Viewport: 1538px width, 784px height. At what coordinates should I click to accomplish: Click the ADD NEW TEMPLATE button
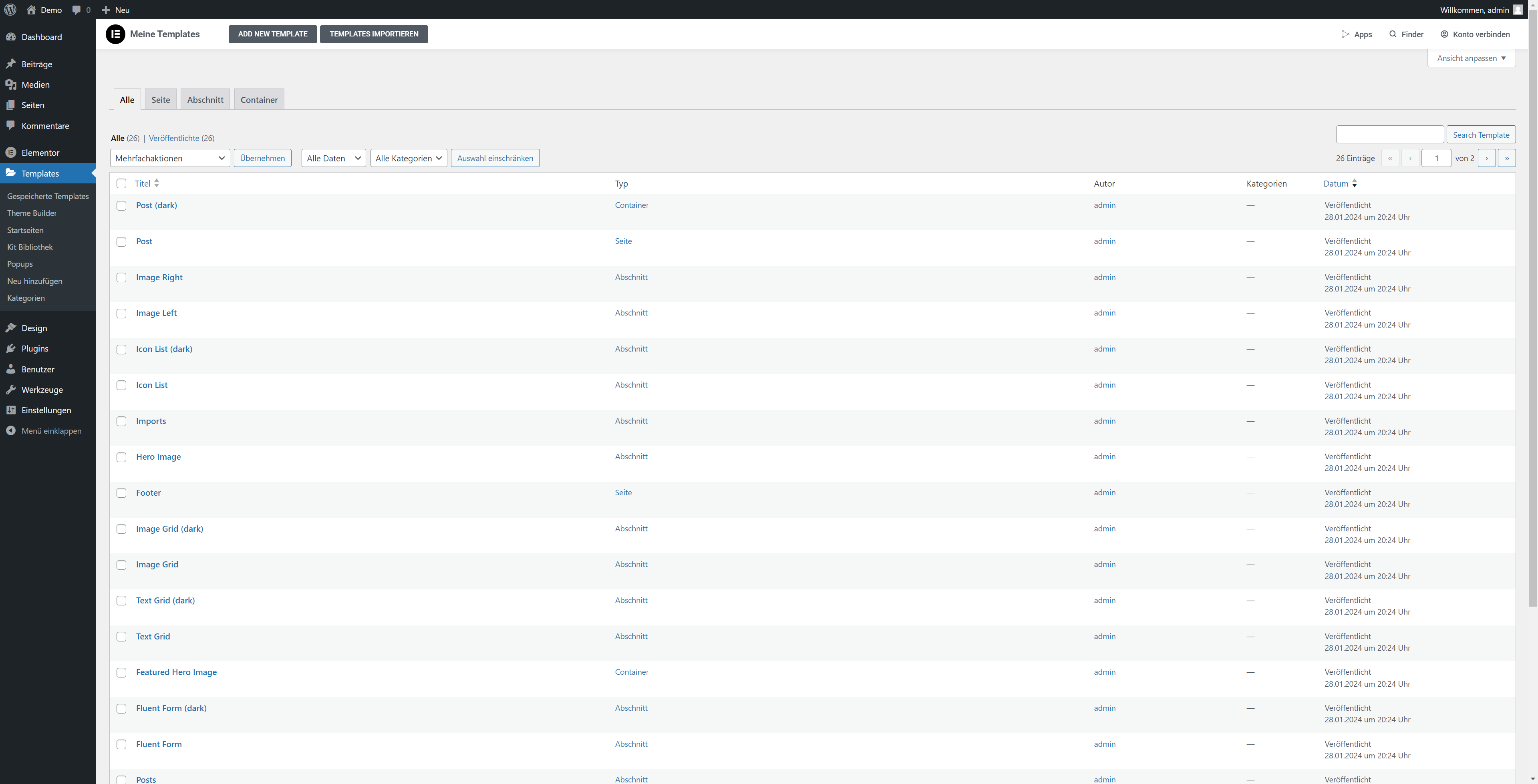(272, 34)
